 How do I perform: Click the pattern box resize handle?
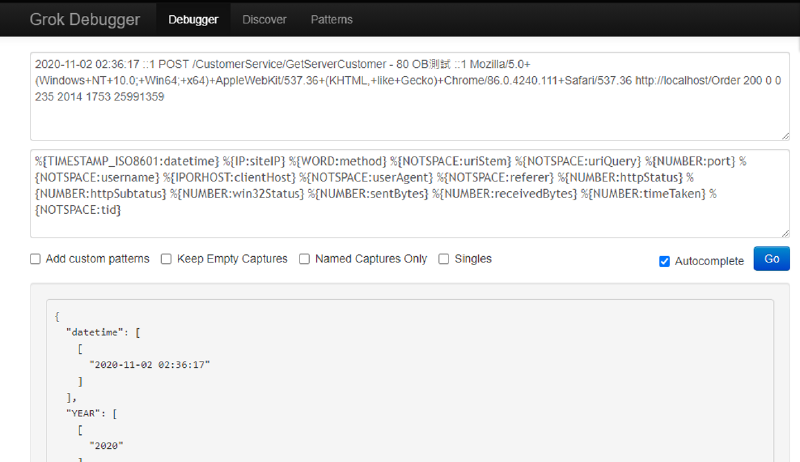click(x=784, y=233)
